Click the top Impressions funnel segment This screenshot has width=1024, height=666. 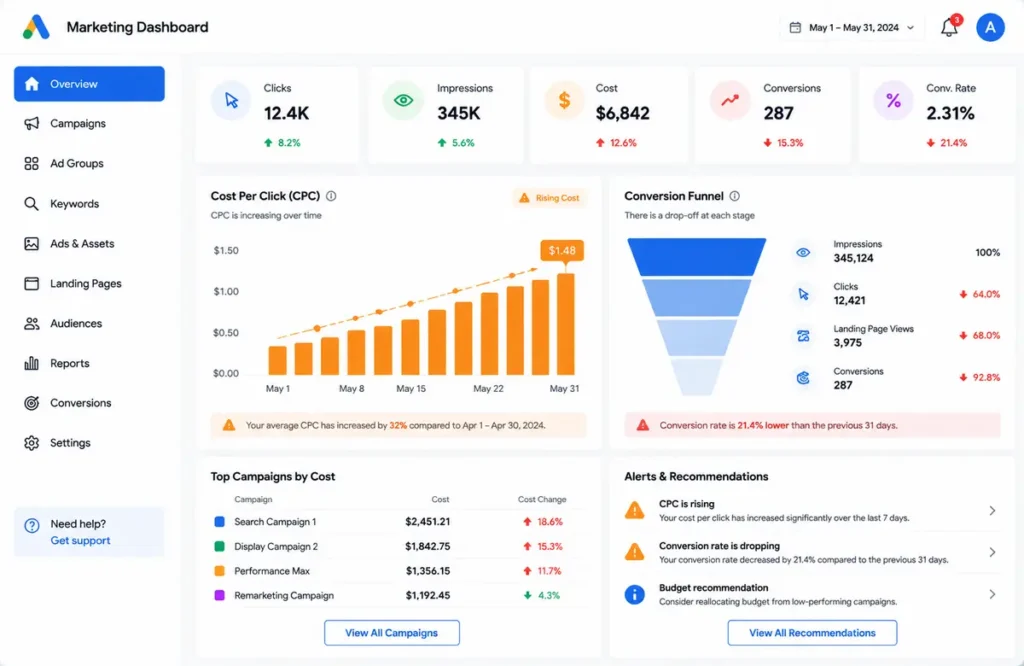point(697,257)
